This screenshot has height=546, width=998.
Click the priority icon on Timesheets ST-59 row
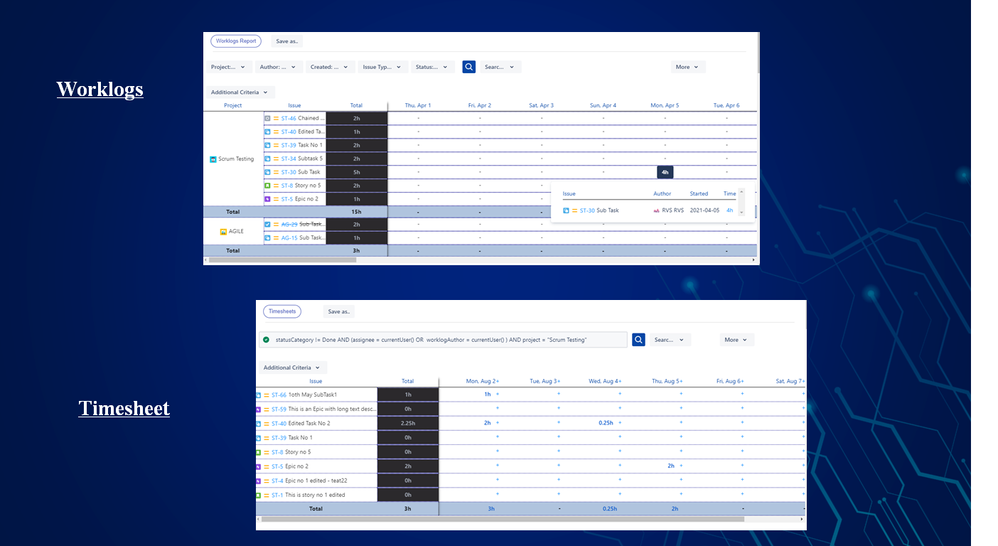click(x=267, y=409)
